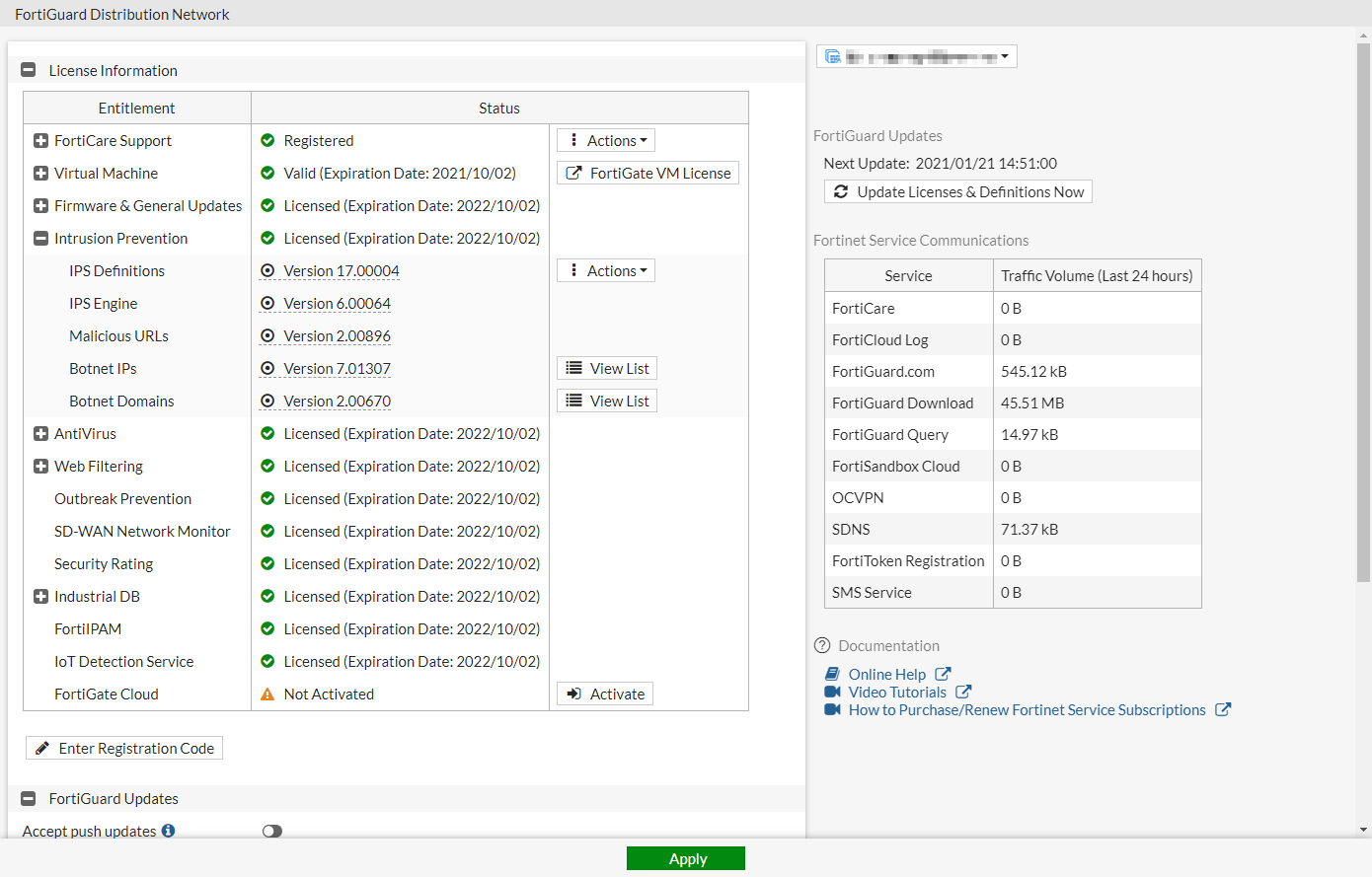Click the FortiCare Support green check status icon

pos(267,141)
